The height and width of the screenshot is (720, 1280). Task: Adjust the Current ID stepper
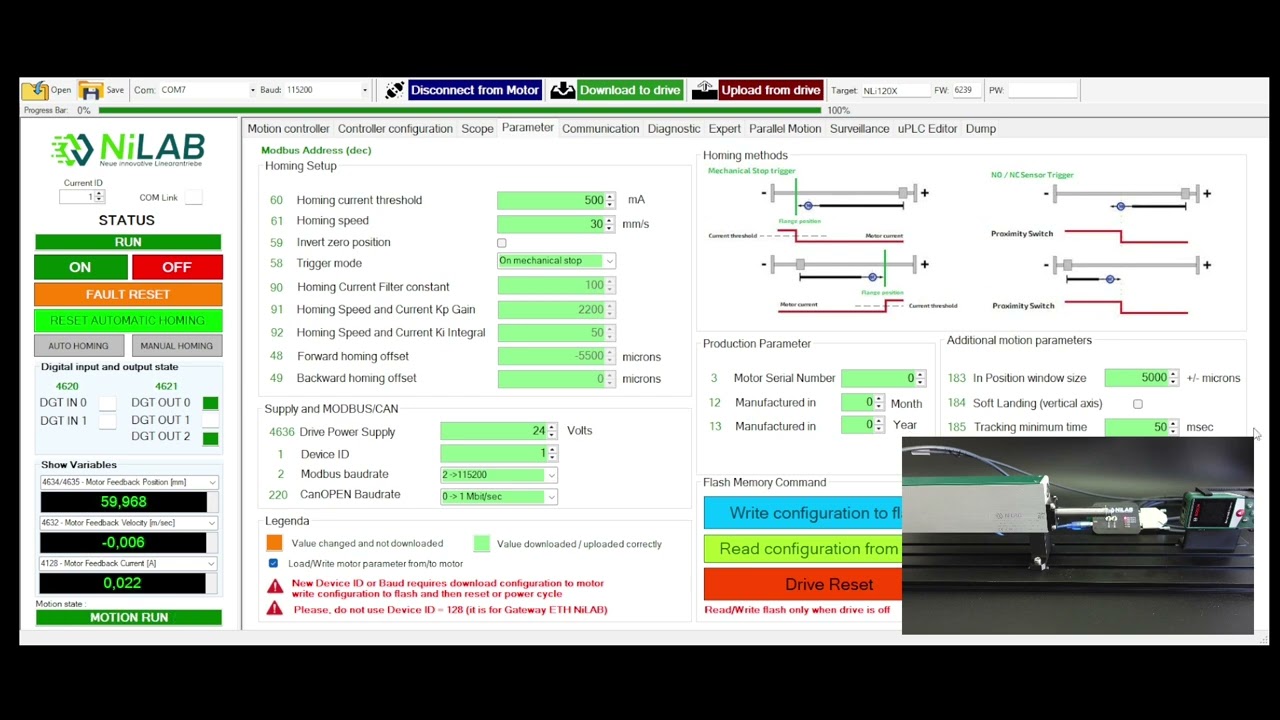click(x=99, y=197)
